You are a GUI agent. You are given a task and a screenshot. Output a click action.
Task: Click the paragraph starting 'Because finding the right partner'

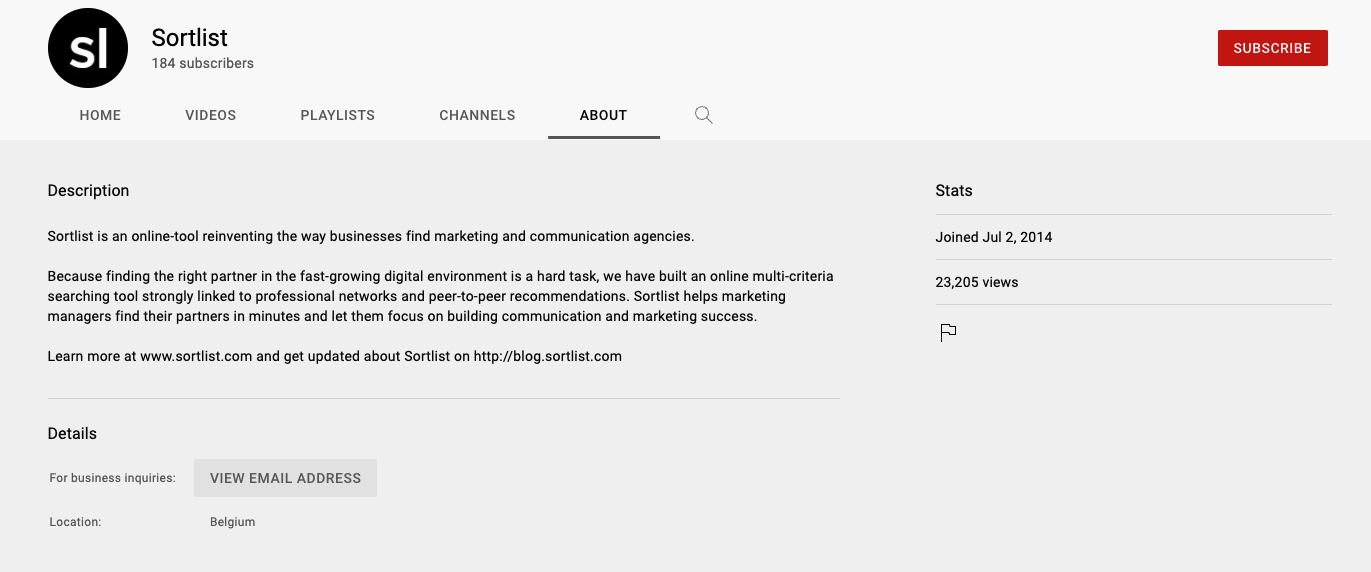pyautogui.click(x=441, y=296)
